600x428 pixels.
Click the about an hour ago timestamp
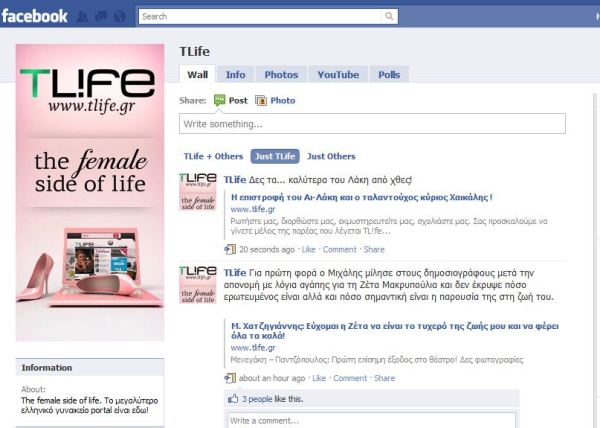click(x=272, y=378)
